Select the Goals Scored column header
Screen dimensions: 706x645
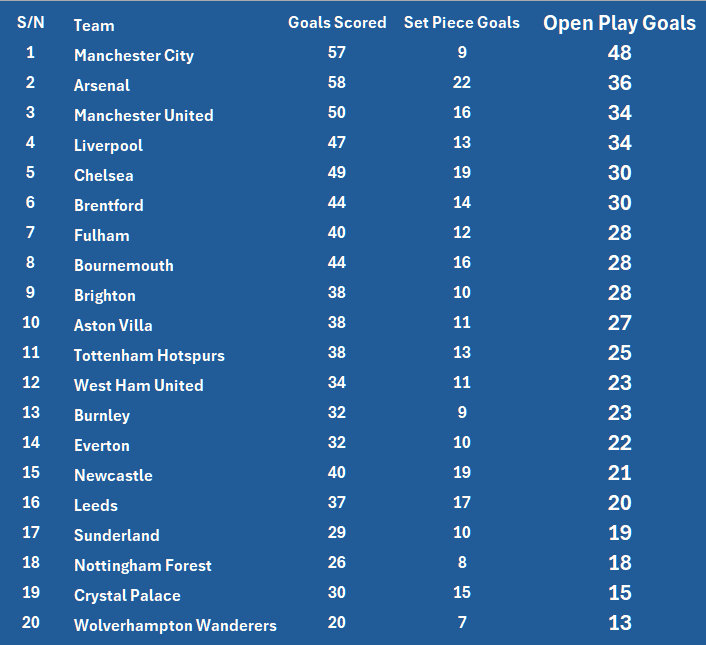337,22
